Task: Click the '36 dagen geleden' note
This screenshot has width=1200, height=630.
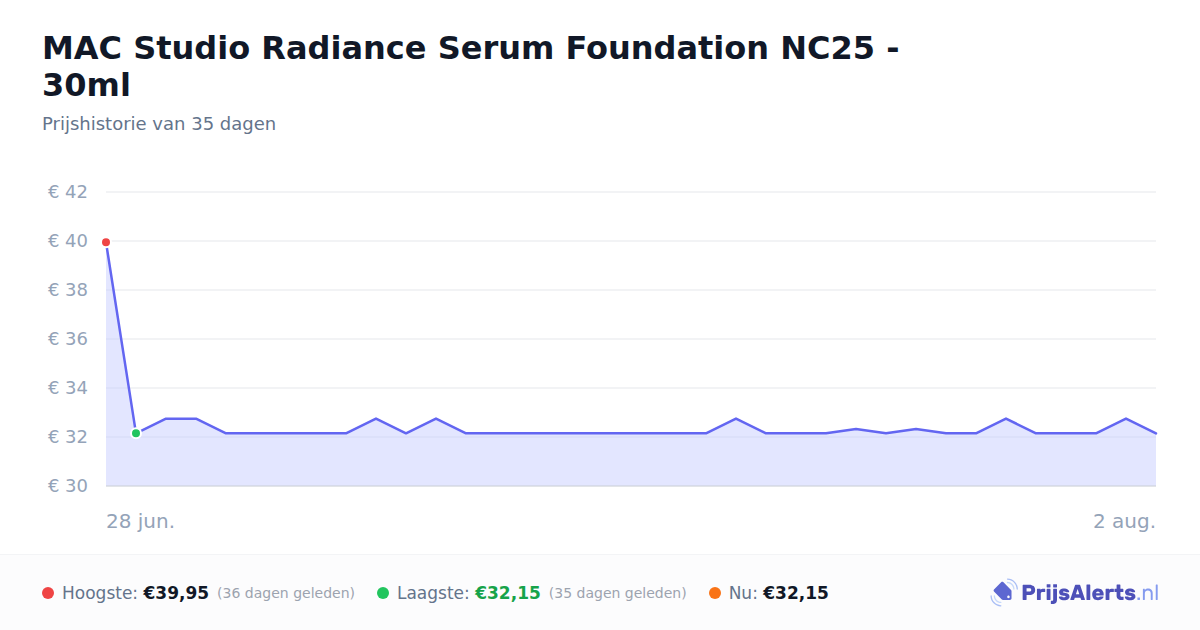Action: [286, 593]
